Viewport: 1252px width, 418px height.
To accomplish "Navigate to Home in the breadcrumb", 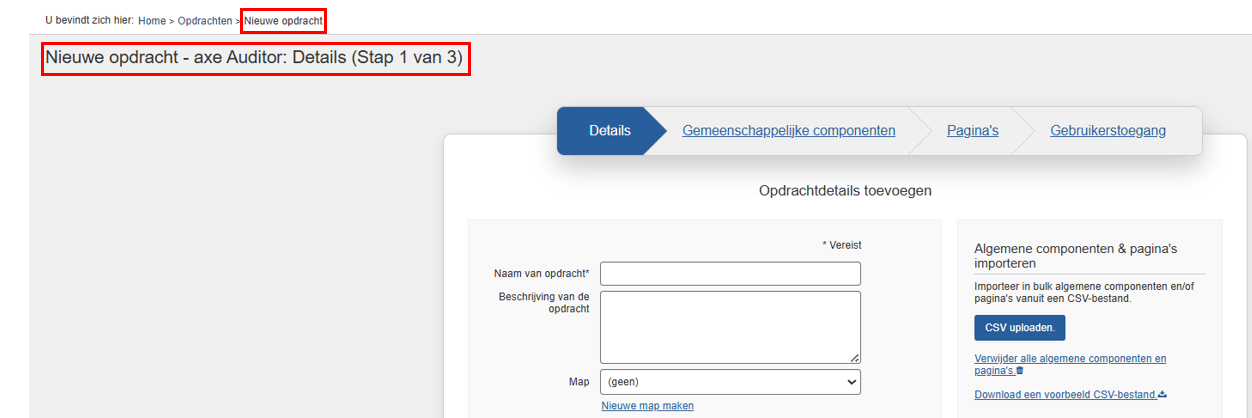I will pyautogui.click(x=152, y=21).
